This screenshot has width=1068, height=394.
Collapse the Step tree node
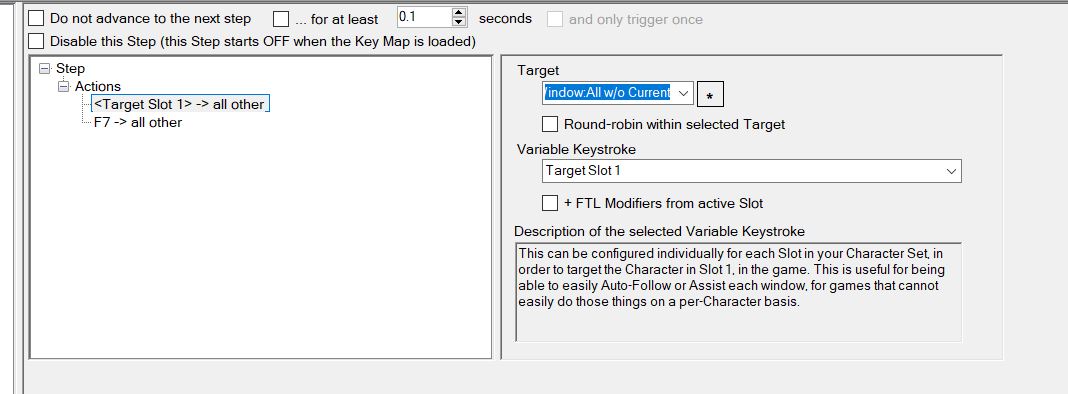45,68
